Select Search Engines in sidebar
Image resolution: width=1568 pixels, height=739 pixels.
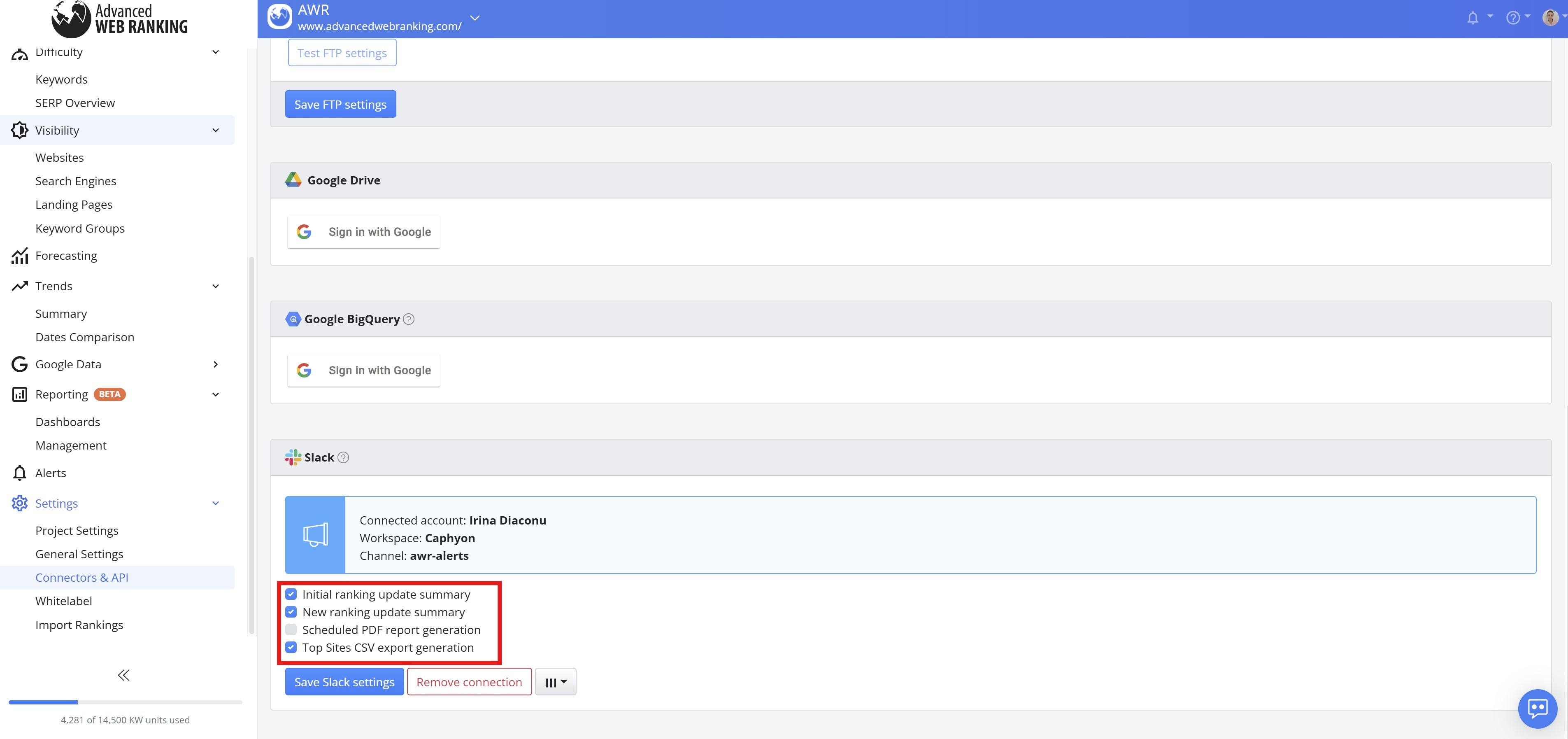[75, 181]
